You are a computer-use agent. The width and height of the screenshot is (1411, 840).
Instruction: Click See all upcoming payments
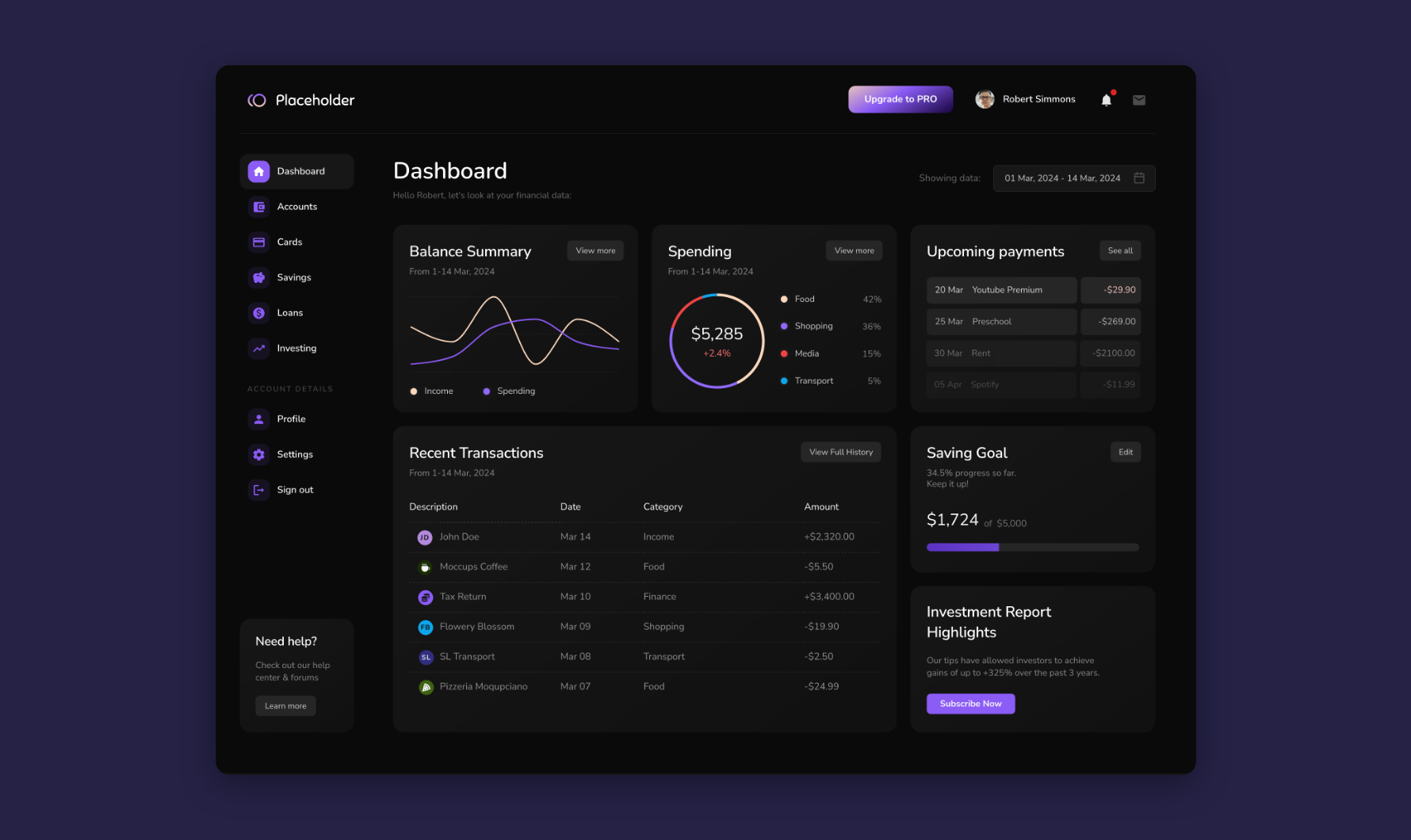[1120, 250]
